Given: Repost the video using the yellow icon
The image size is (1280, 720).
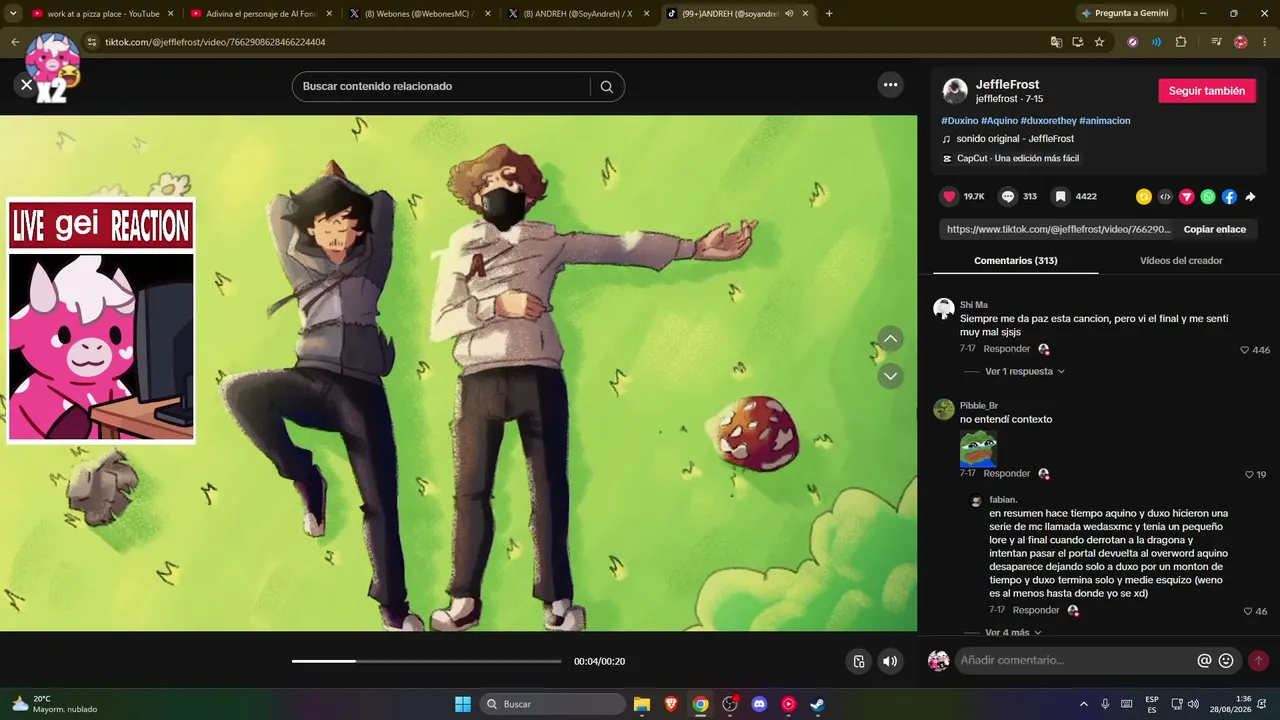Looking at the screenshot, I should click(x=1144, y=197).
